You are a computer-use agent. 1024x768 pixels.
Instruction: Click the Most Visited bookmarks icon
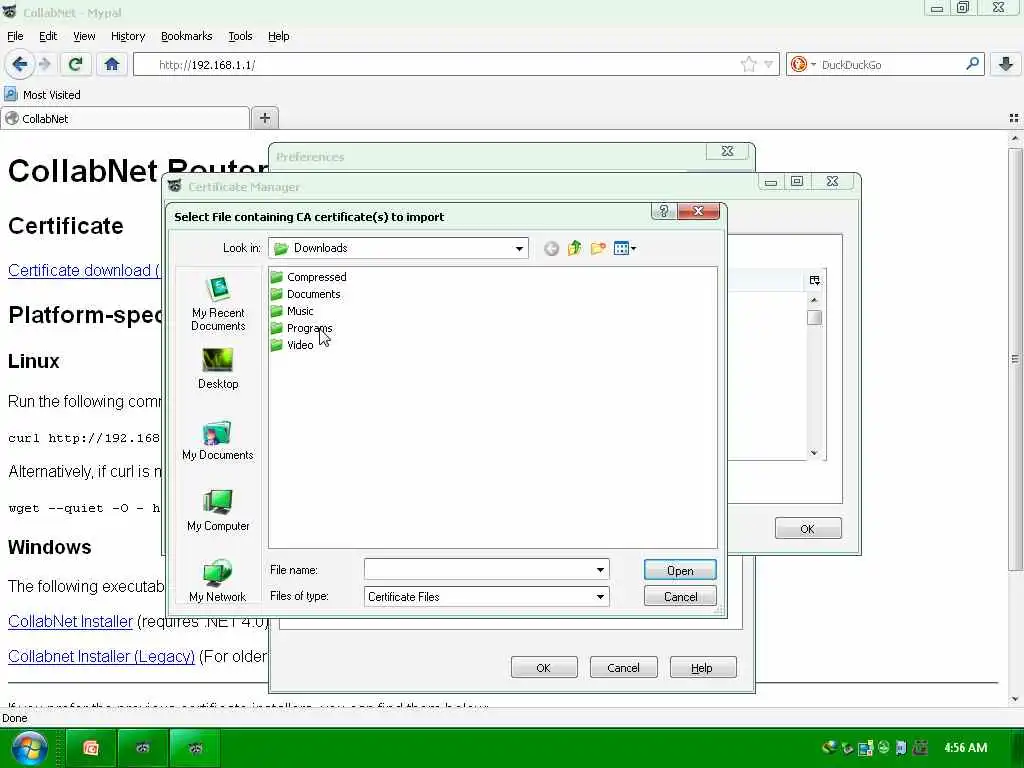[10, 95]
